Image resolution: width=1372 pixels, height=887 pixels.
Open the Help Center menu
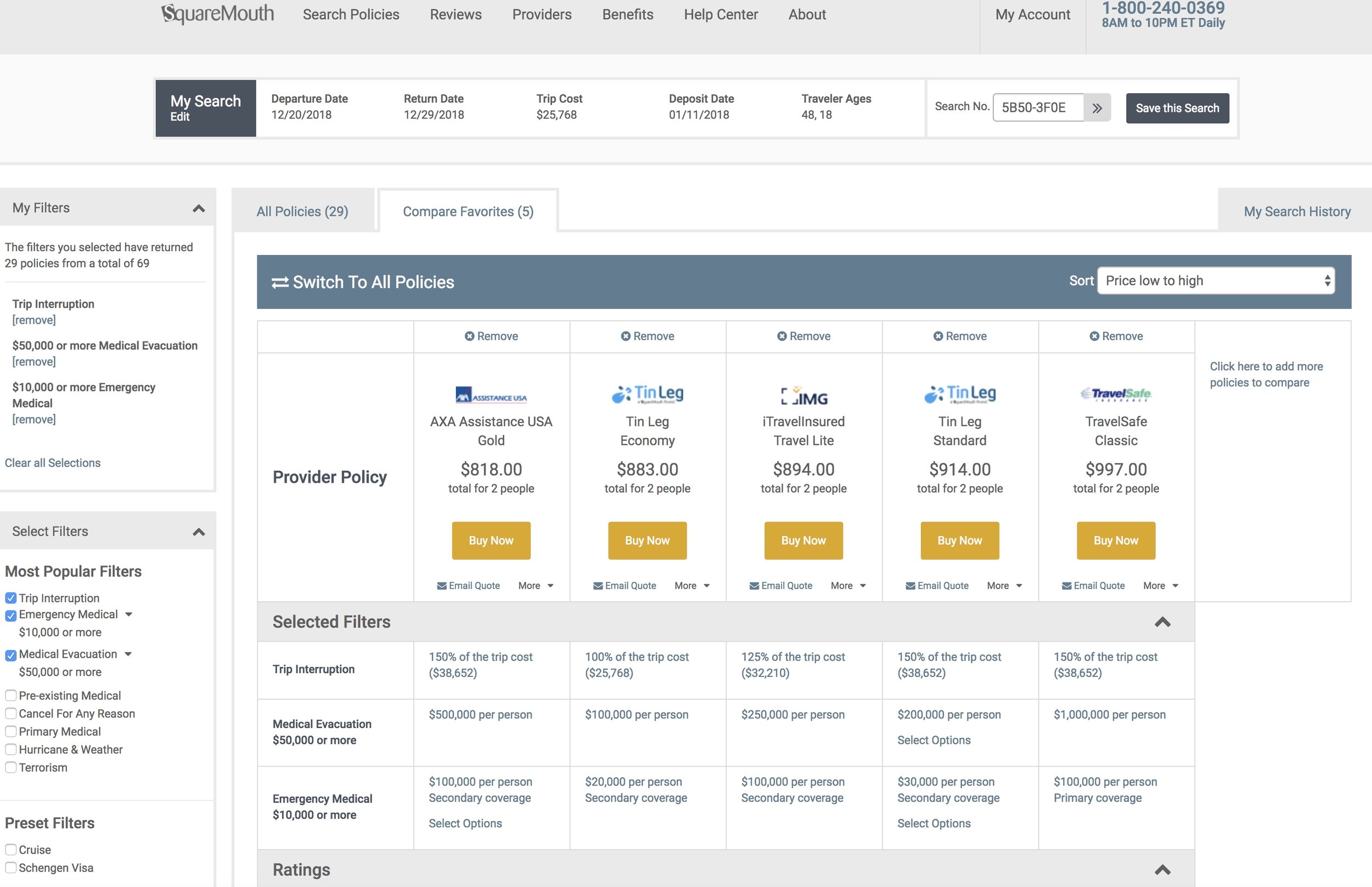click(x=721, y=14)
